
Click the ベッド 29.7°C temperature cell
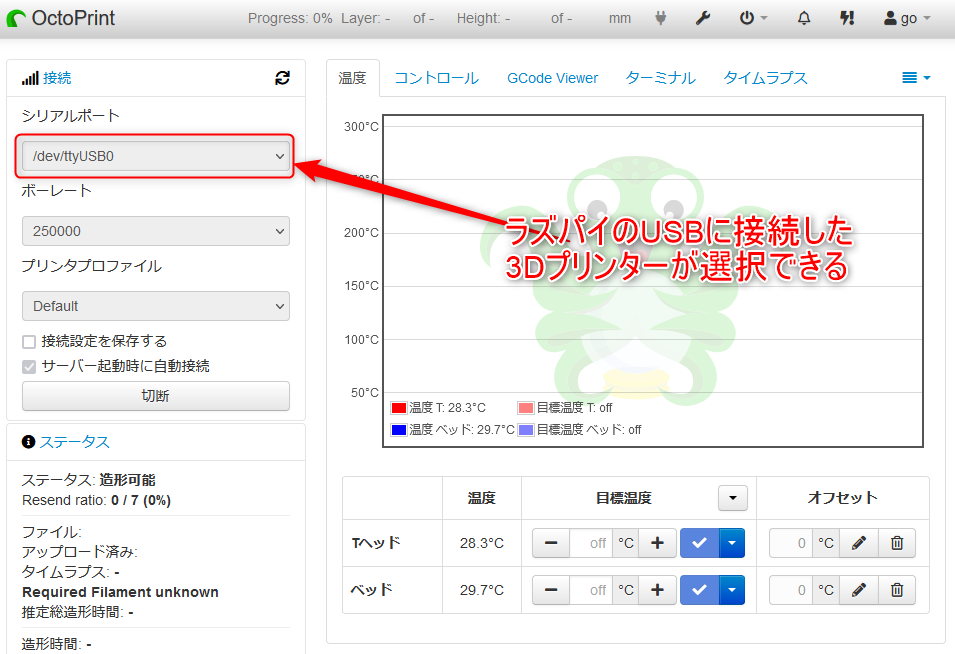482,590
